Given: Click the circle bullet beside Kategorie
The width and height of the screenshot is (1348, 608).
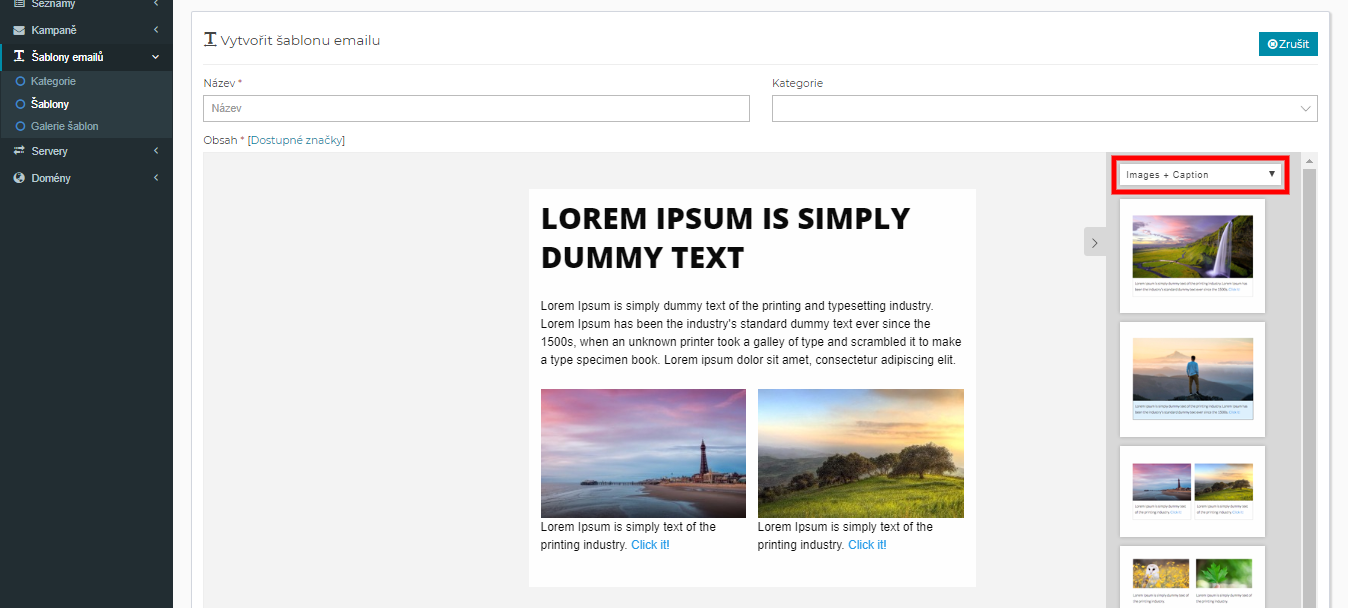Looking at the screenshot, I should 20,81.
